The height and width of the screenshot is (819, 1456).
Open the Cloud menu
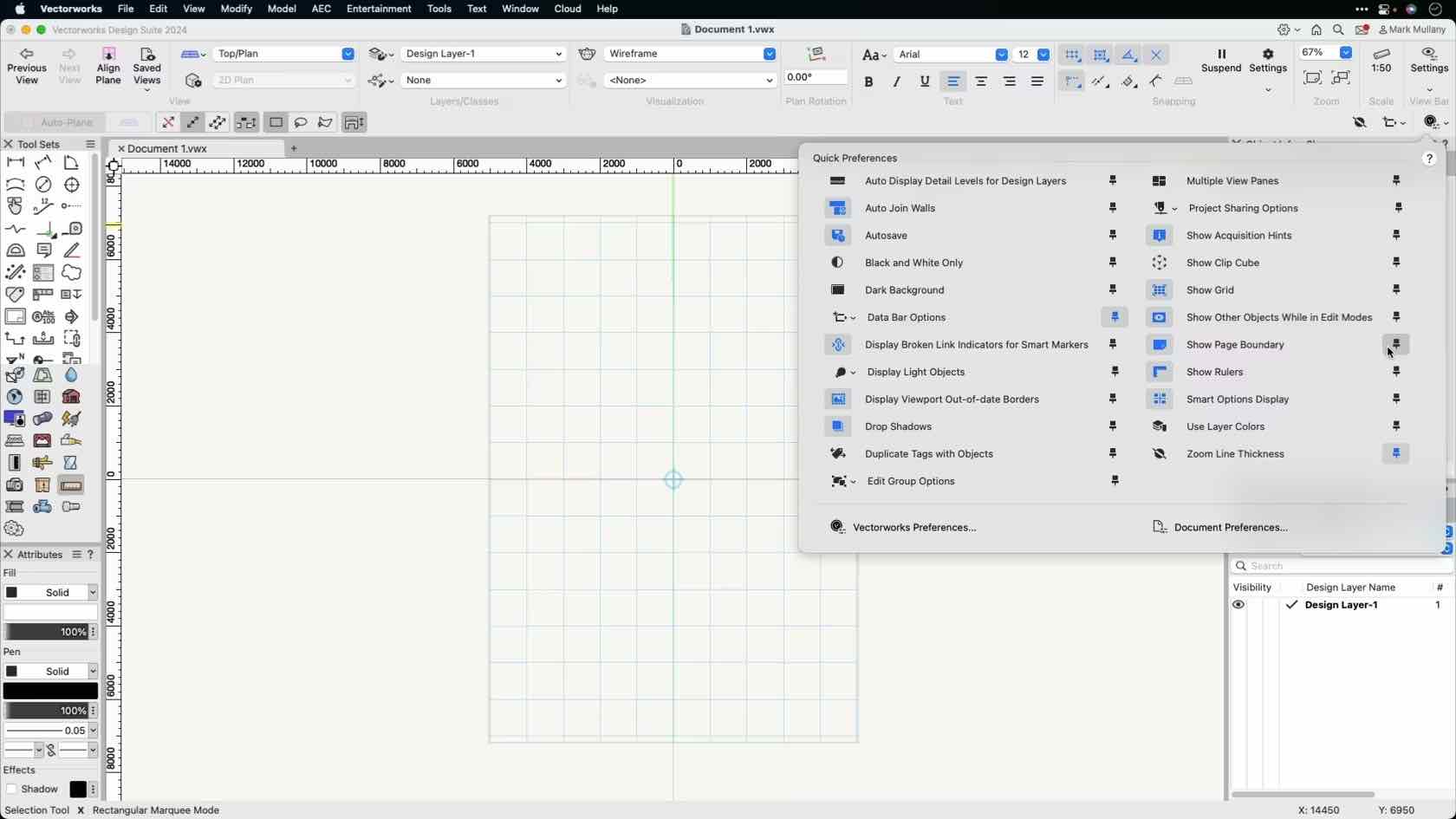coord(568,9)
